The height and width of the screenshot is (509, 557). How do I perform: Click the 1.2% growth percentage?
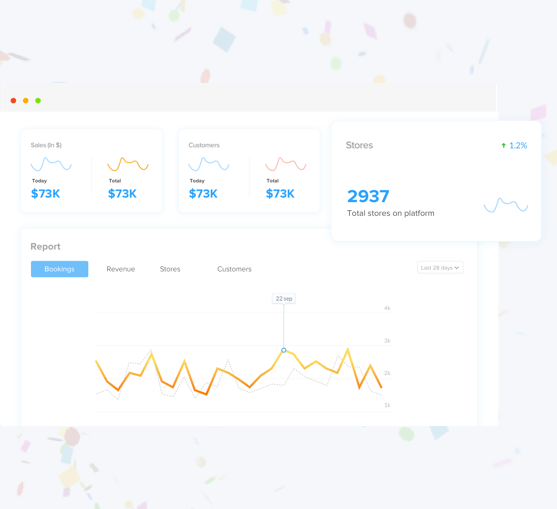coord(518,145)
